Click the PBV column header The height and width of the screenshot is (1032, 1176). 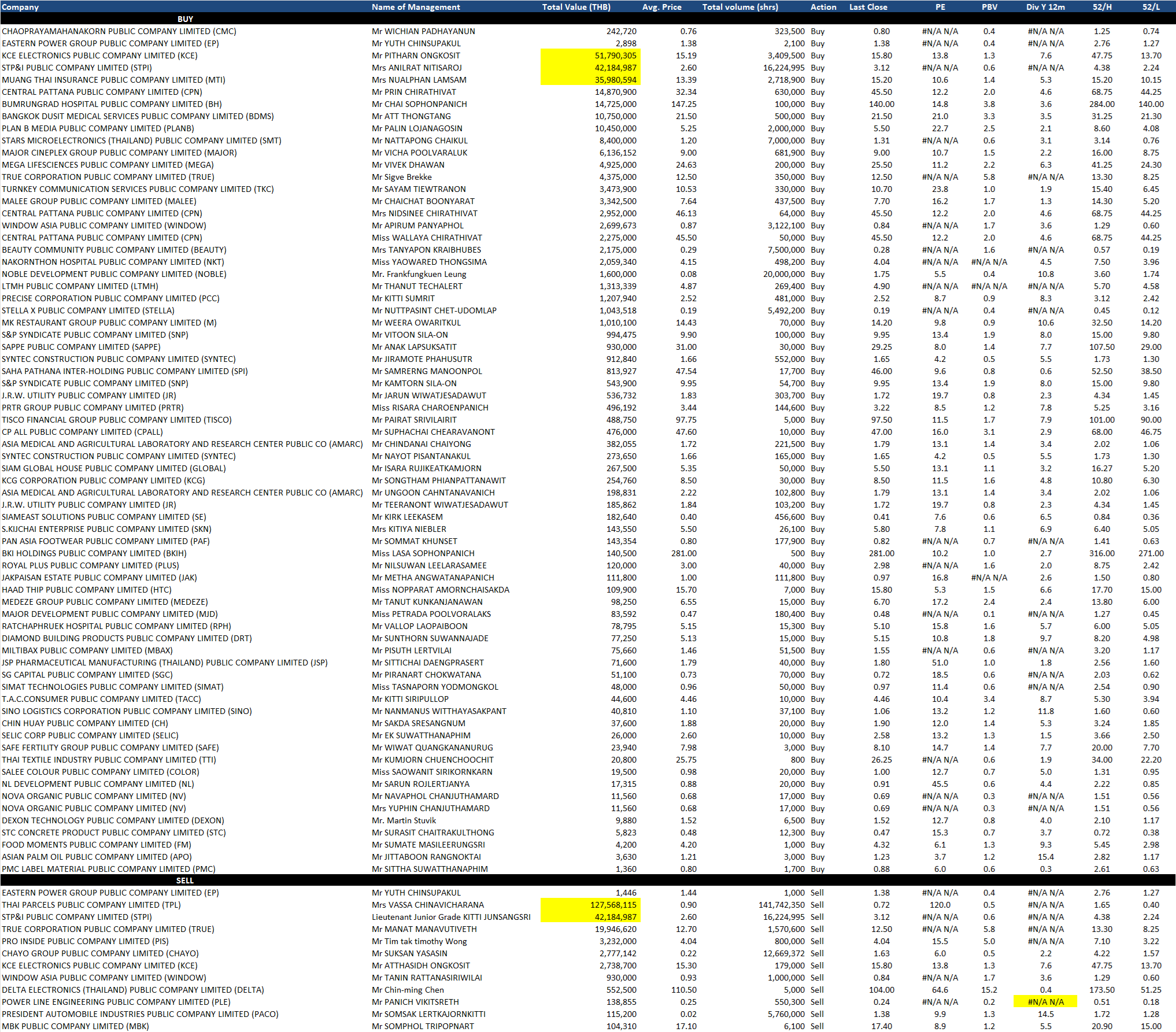click(989, 7)
